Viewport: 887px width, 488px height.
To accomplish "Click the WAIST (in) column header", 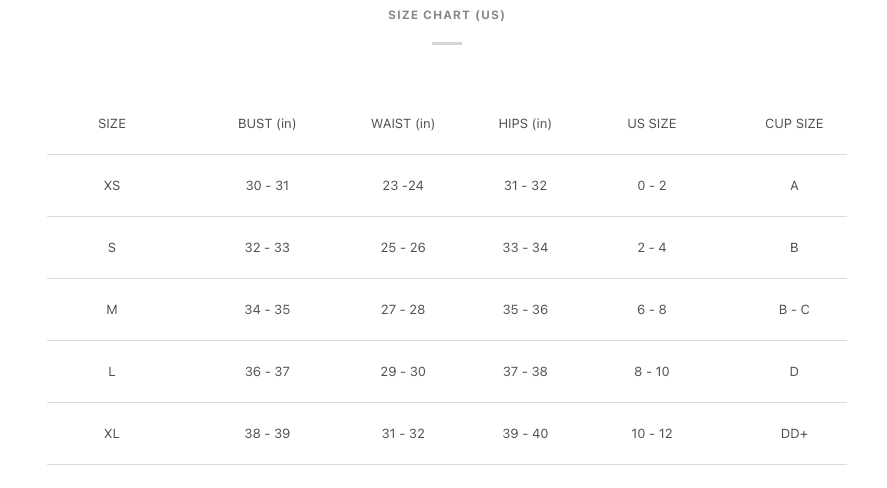I will tap(403, 124).
